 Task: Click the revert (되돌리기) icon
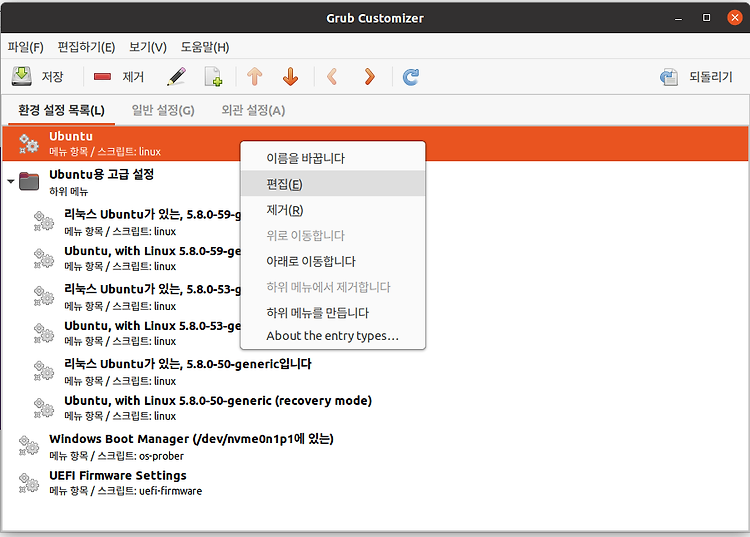669,77
